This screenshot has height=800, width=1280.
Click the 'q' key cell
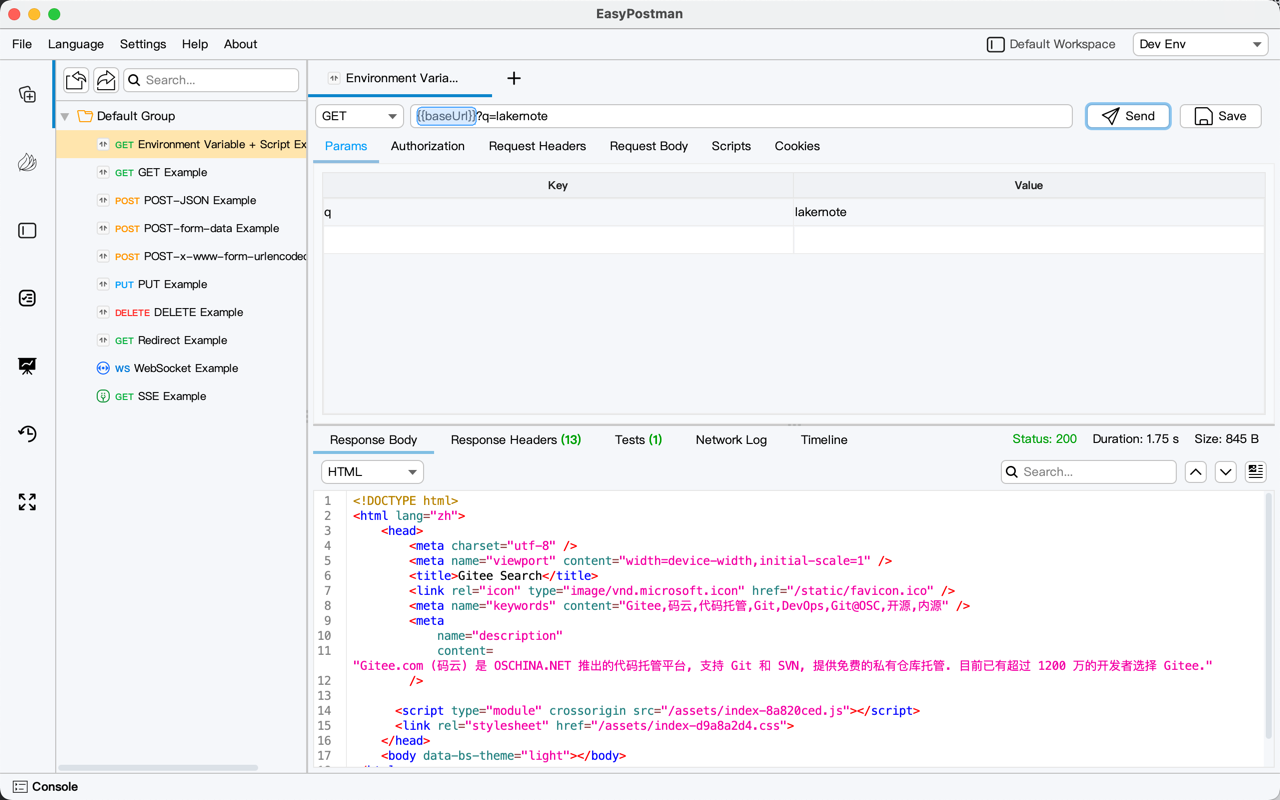coord(558,212)
